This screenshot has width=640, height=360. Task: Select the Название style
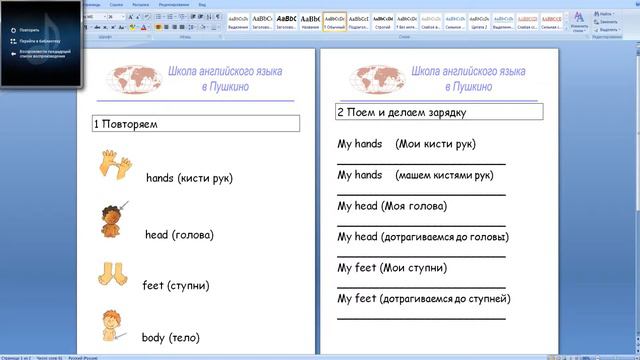click(310, 22)
